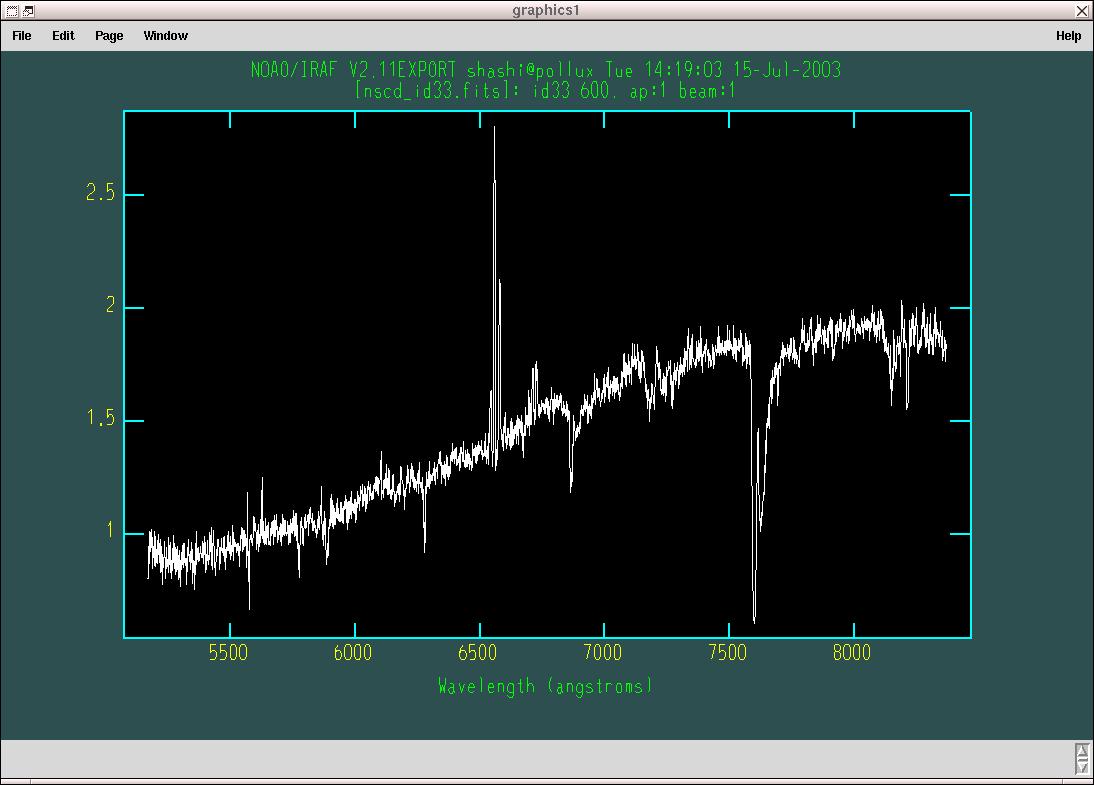Click the [nscd_id33.fits] plot title line
This screenshot has height=785, width=1094.
546,91
